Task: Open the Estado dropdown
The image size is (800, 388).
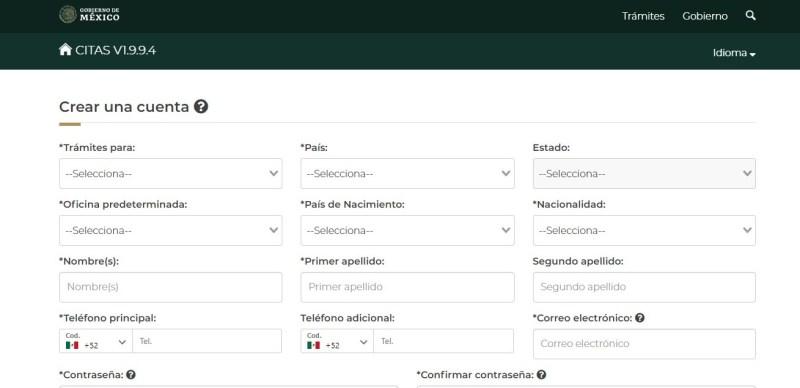Action: click(x=644, y=174)
